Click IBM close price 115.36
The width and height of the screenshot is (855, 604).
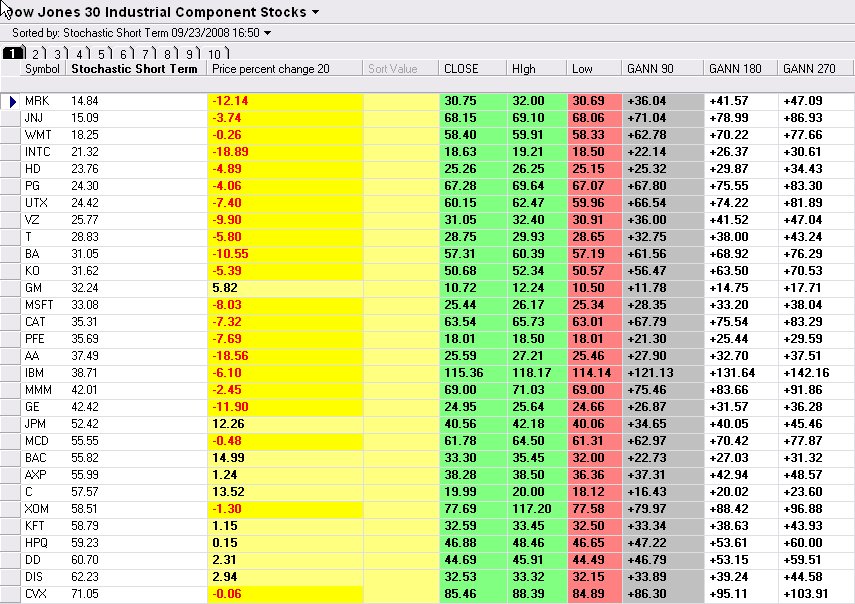463,373
